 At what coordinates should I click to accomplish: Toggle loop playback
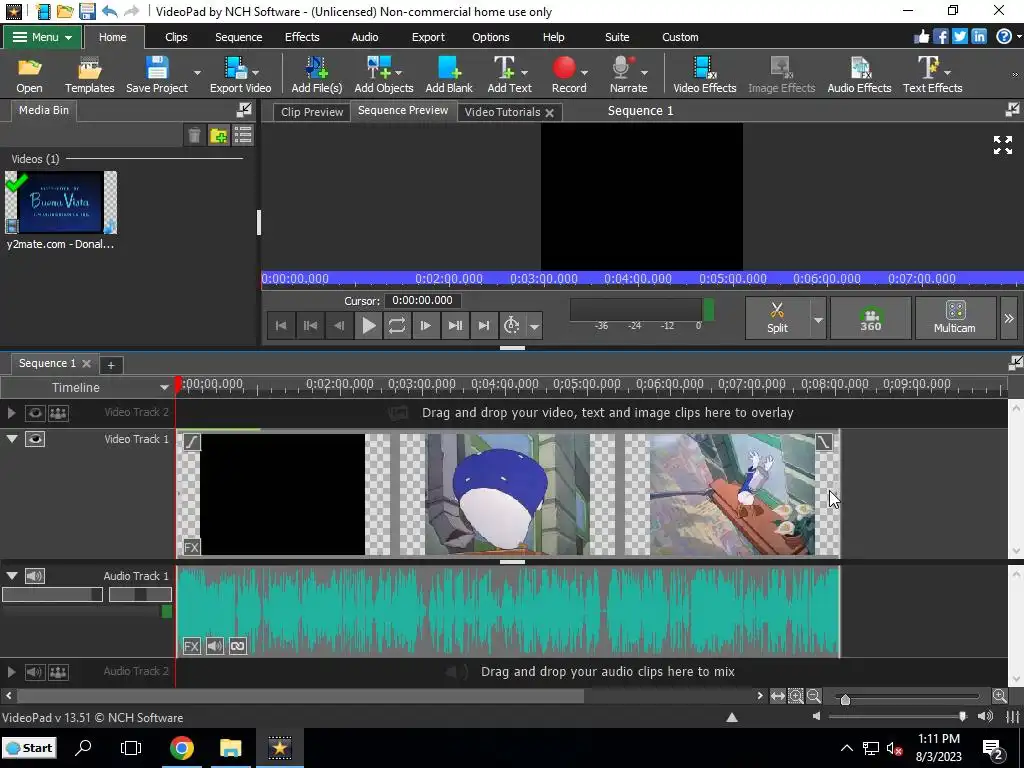397,325
